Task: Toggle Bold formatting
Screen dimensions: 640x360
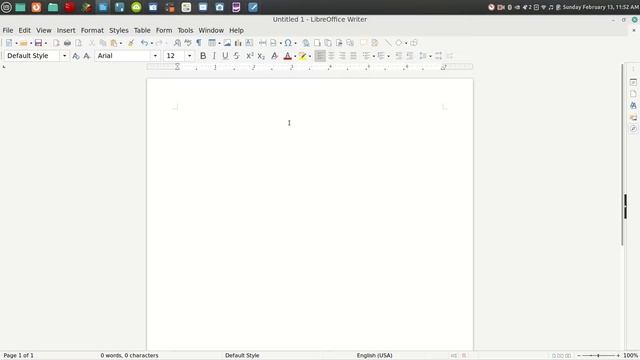Action: pyautogui.click(x=203, y=56)
